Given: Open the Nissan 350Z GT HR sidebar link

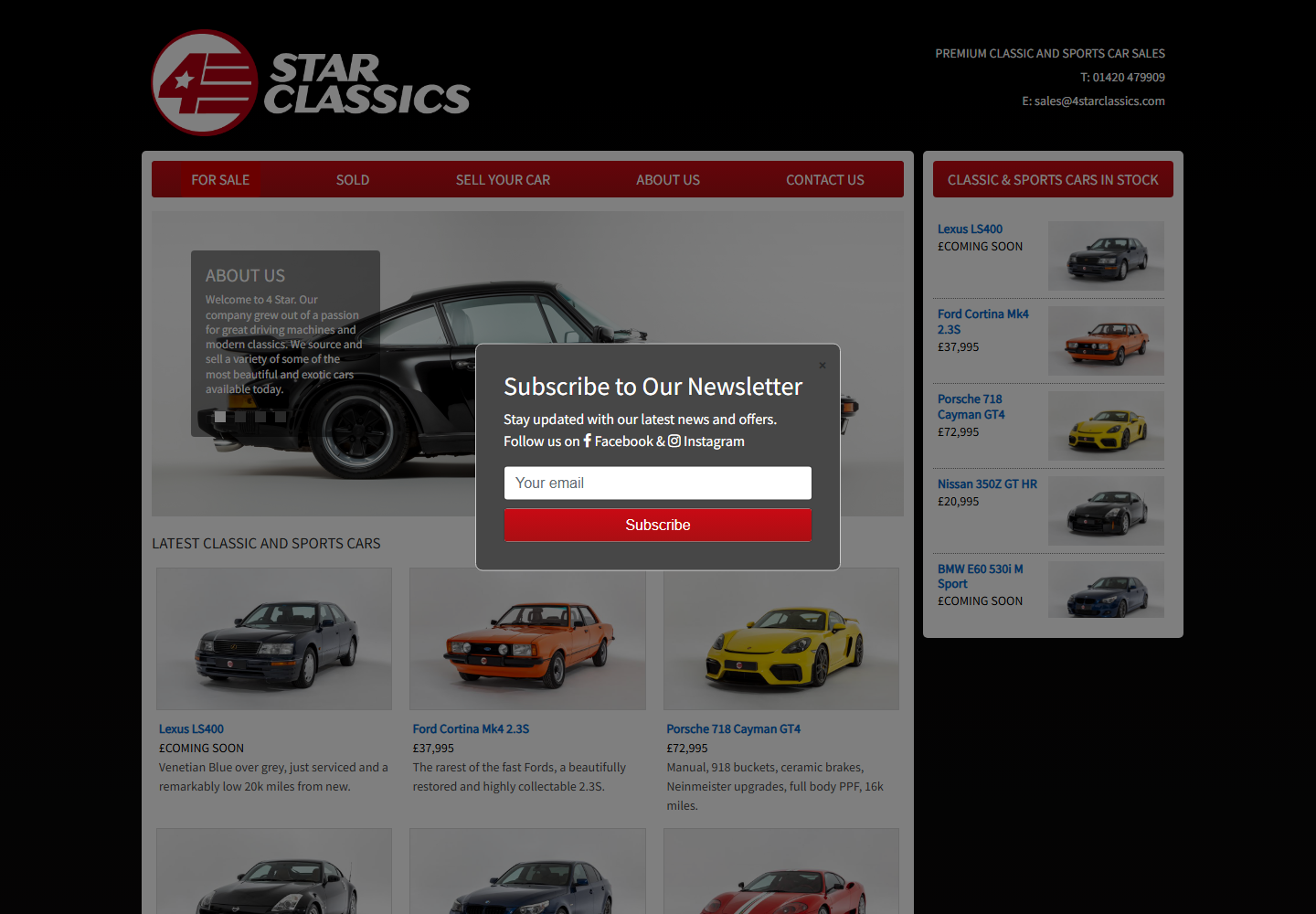Looking at the screenshot, I should (987, 484).
